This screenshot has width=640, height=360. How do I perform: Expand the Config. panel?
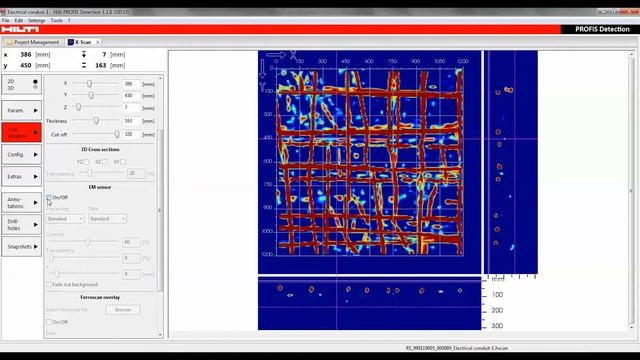pos(22,155)
